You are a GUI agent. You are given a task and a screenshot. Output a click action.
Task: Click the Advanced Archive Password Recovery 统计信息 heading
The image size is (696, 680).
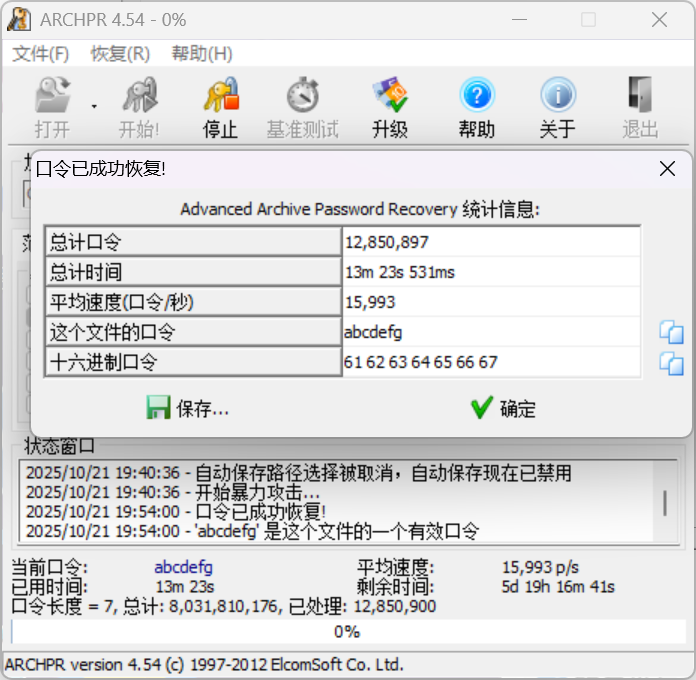pos(360,209)
